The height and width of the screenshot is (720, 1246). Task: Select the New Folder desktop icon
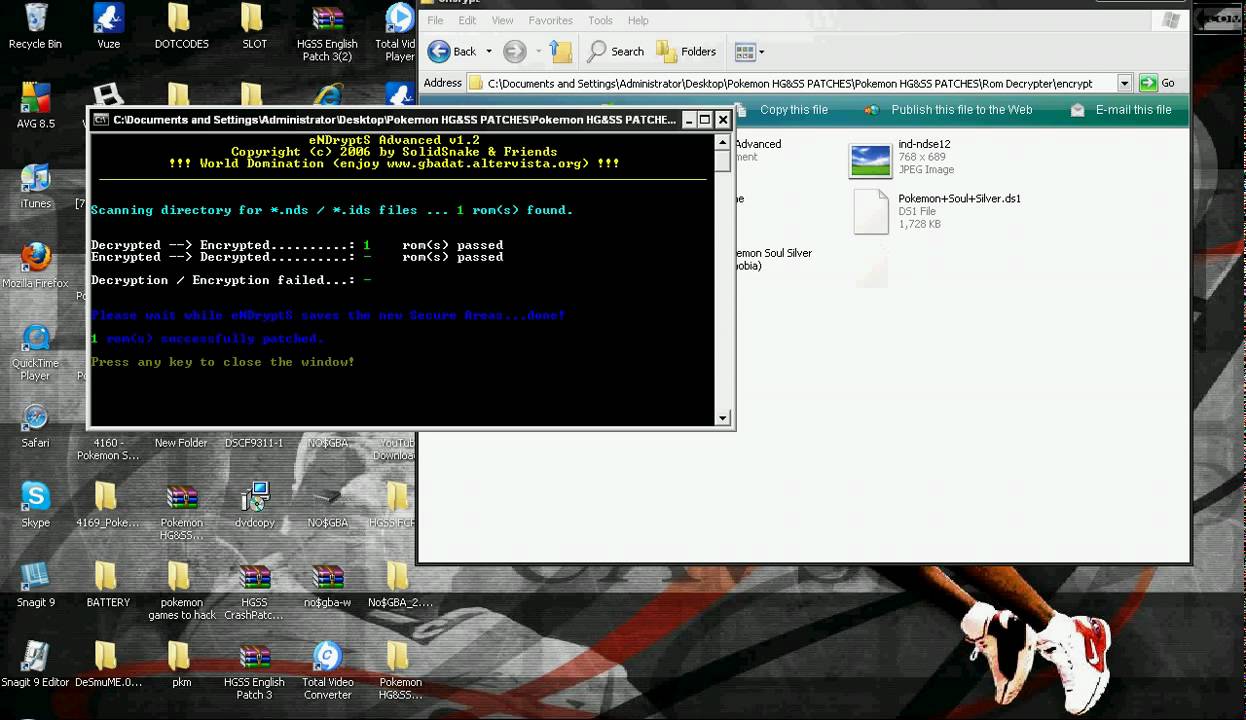(x=181, y=443)
